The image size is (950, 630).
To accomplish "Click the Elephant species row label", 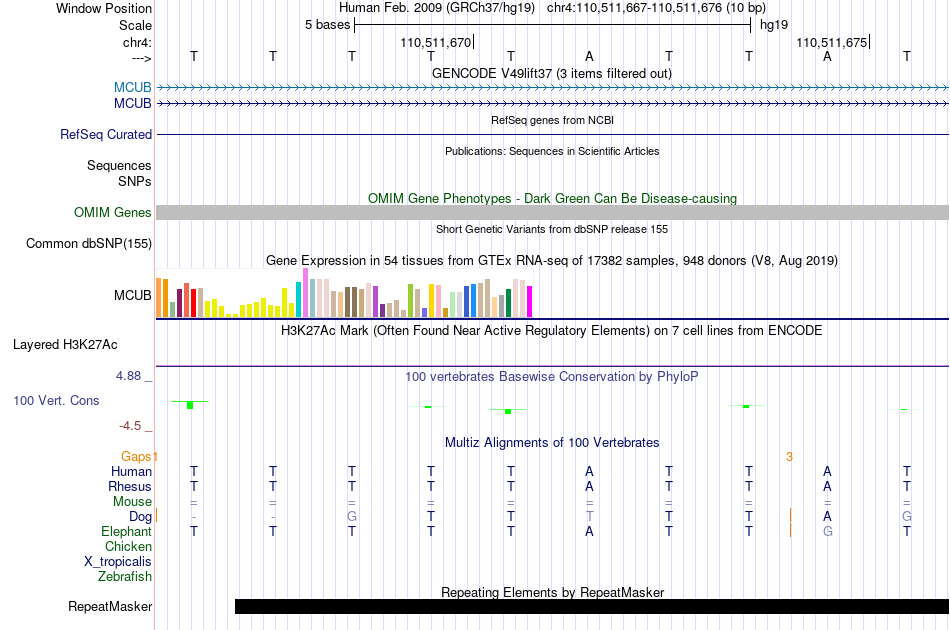I will (x=127, y=531).
